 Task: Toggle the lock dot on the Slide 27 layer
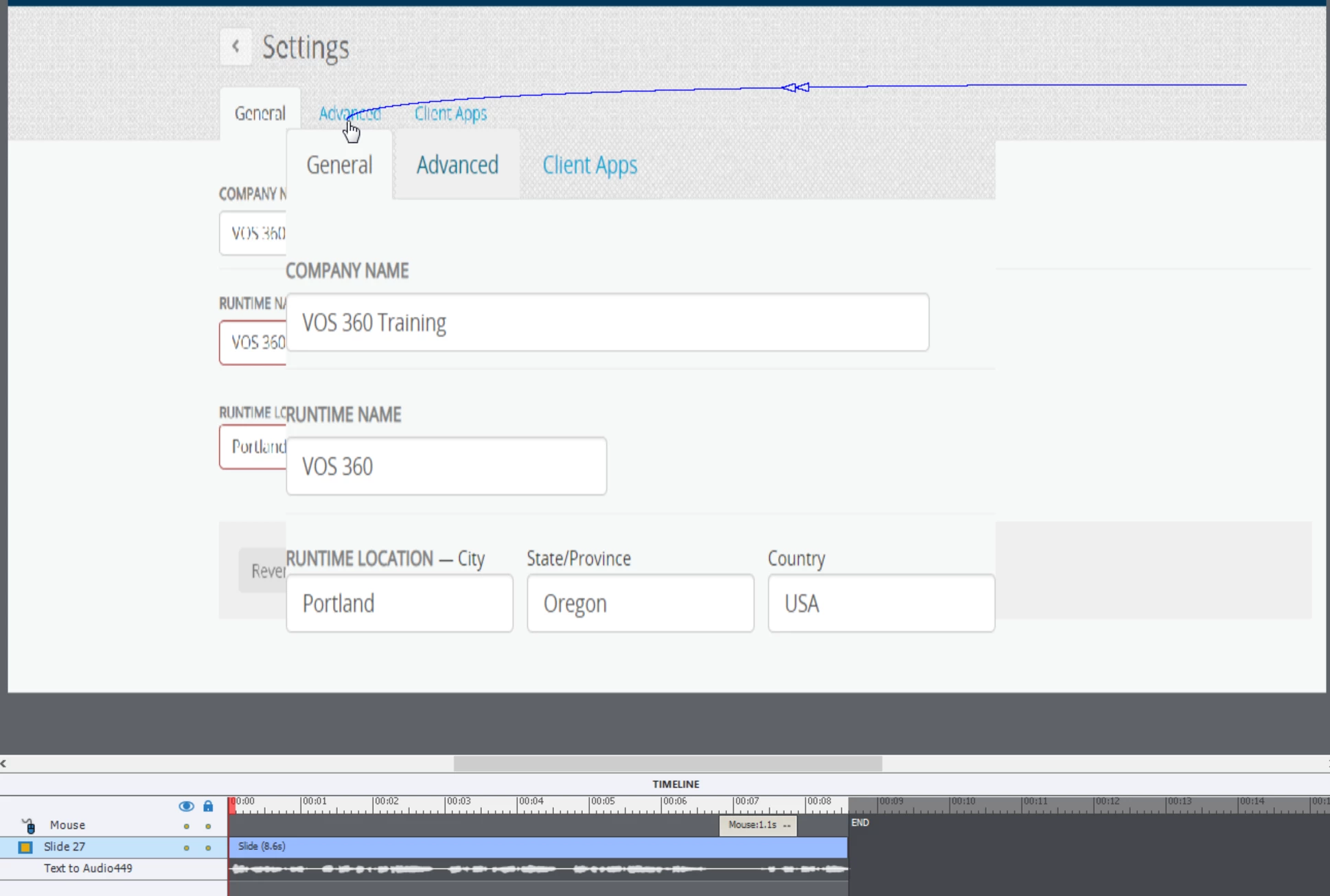208,848
